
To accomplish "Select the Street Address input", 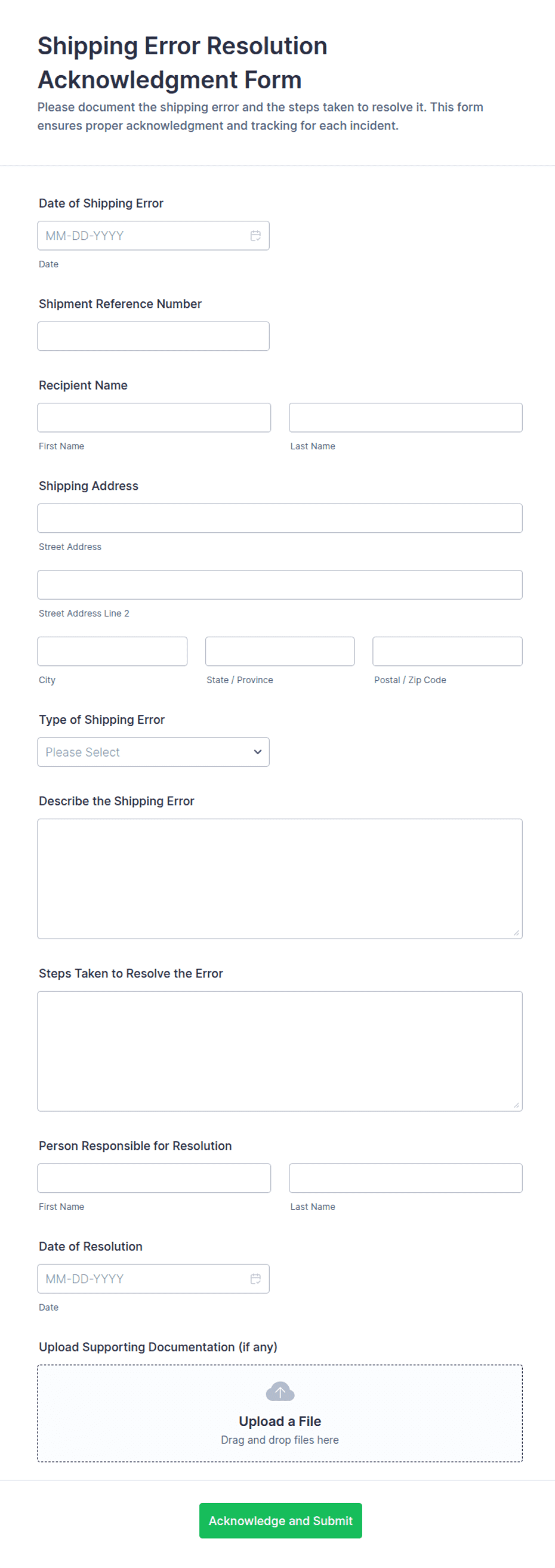I will point(280,518).
